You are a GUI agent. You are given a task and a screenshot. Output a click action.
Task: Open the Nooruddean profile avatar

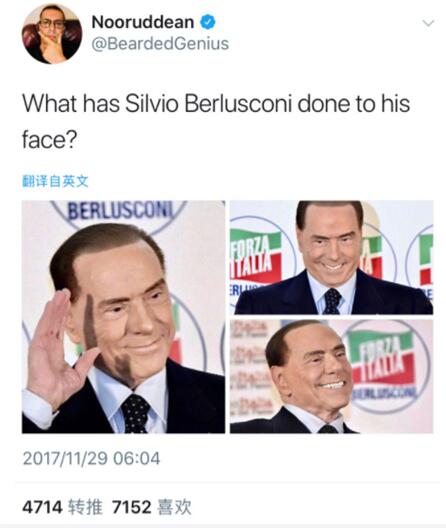pos(52,34)
